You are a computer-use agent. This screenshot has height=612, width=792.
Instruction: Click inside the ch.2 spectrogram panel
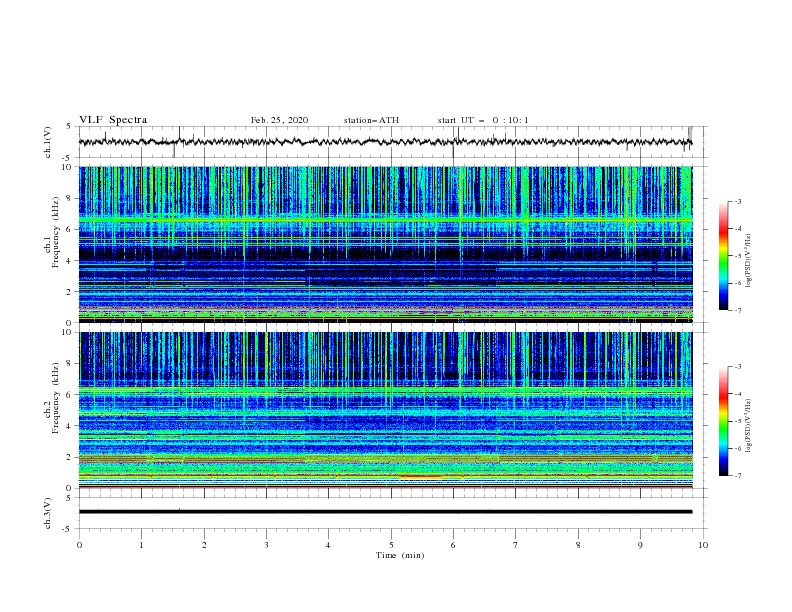(x=385, y=410)
